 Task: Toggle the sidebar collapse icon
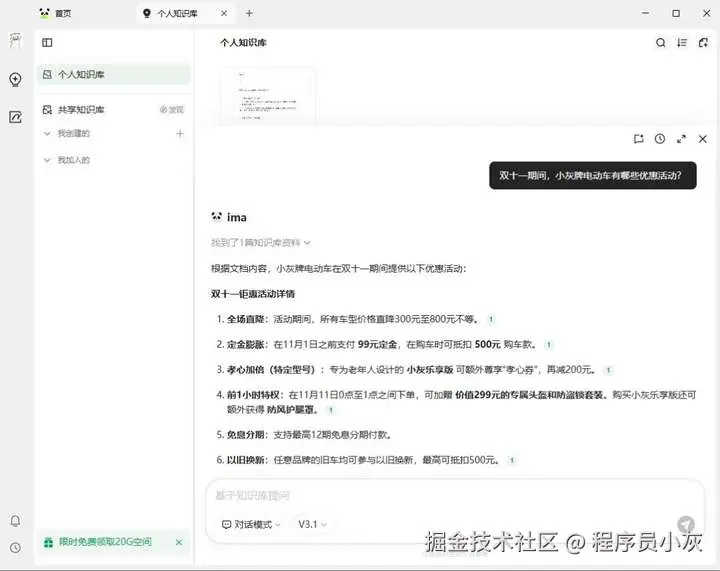(x=47, y=43)
